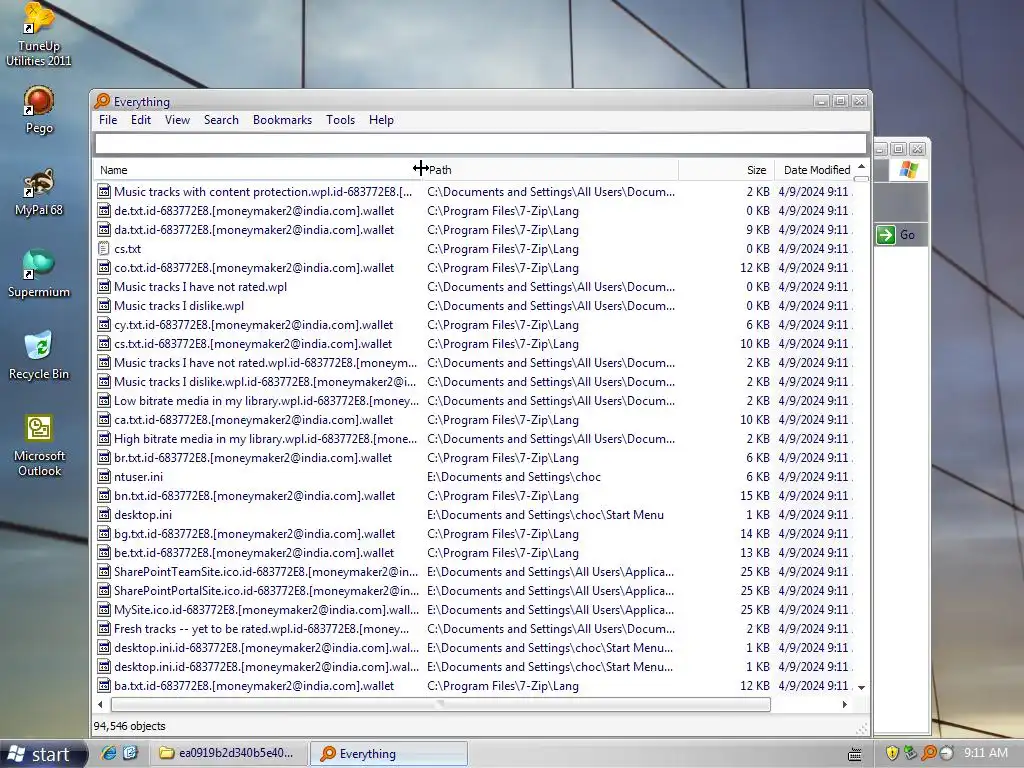Image resolution: width=1024 pixels, height=768 pixels.
Task: Click the second quick launch icon
Action: click(x=130, y=753)
